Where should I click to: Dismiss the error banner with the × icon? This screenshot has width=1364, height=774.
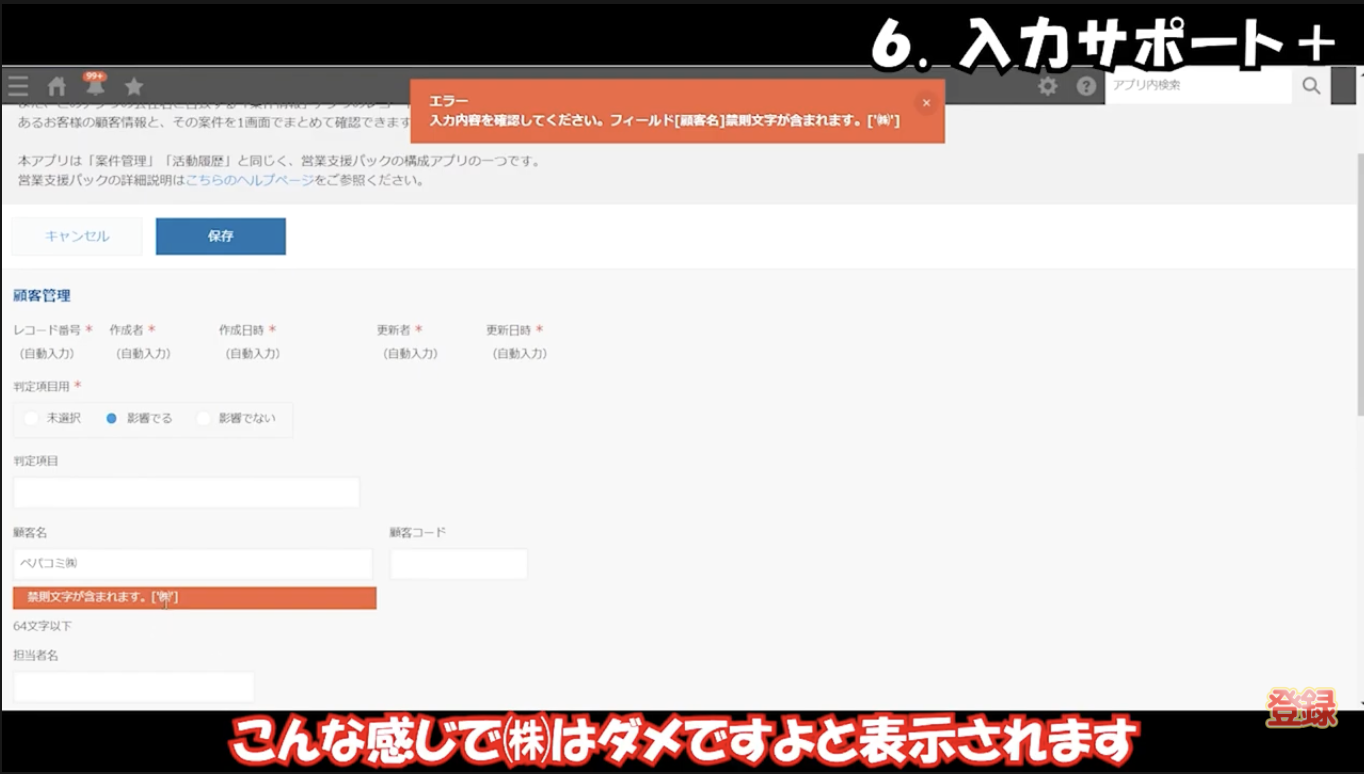click(x=926, y=101)
